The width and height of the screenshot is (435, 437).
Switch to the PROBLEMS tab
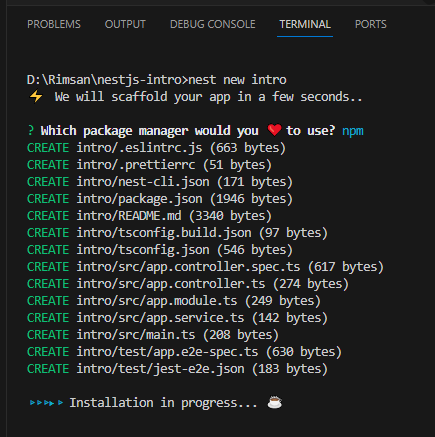point(54,24)
